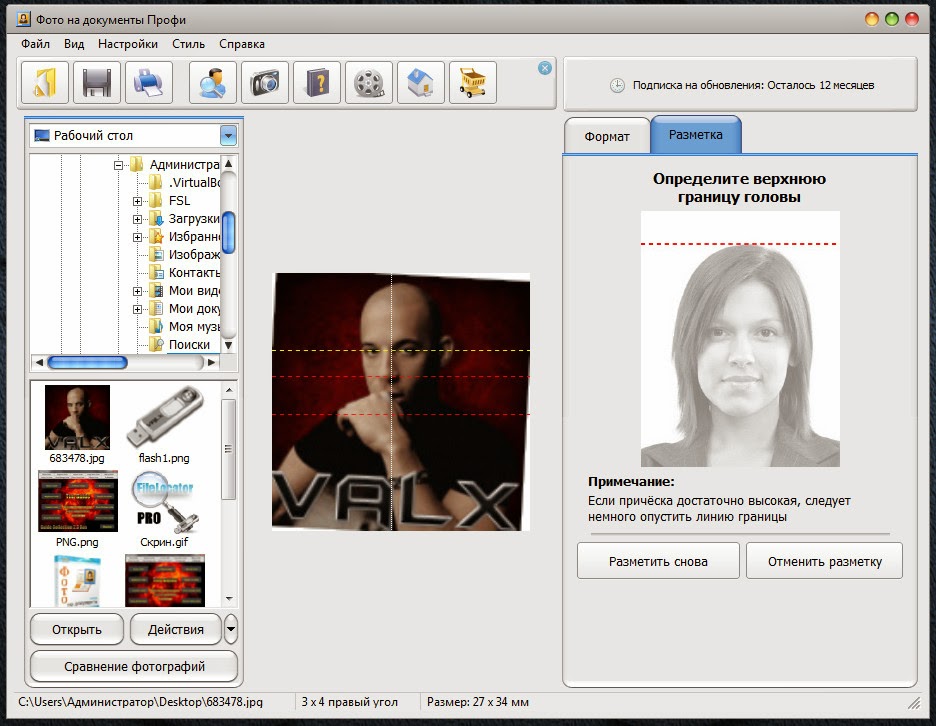
Task: Click the folder tree scroll left arrow
Action: pos(39,362)
